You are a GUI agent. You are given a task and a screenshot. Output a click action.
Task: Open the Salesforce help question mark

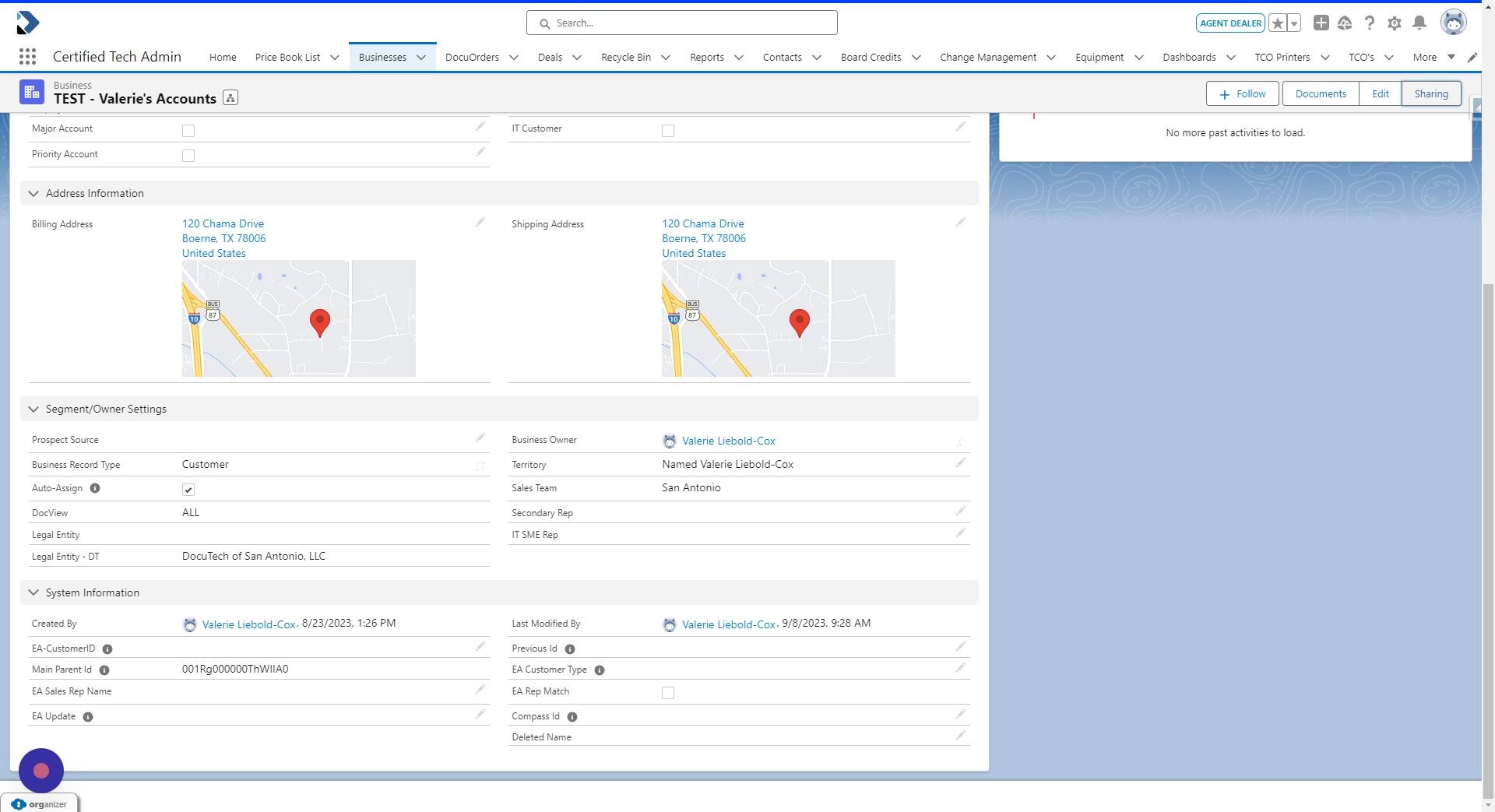[x=1370, y=23]
